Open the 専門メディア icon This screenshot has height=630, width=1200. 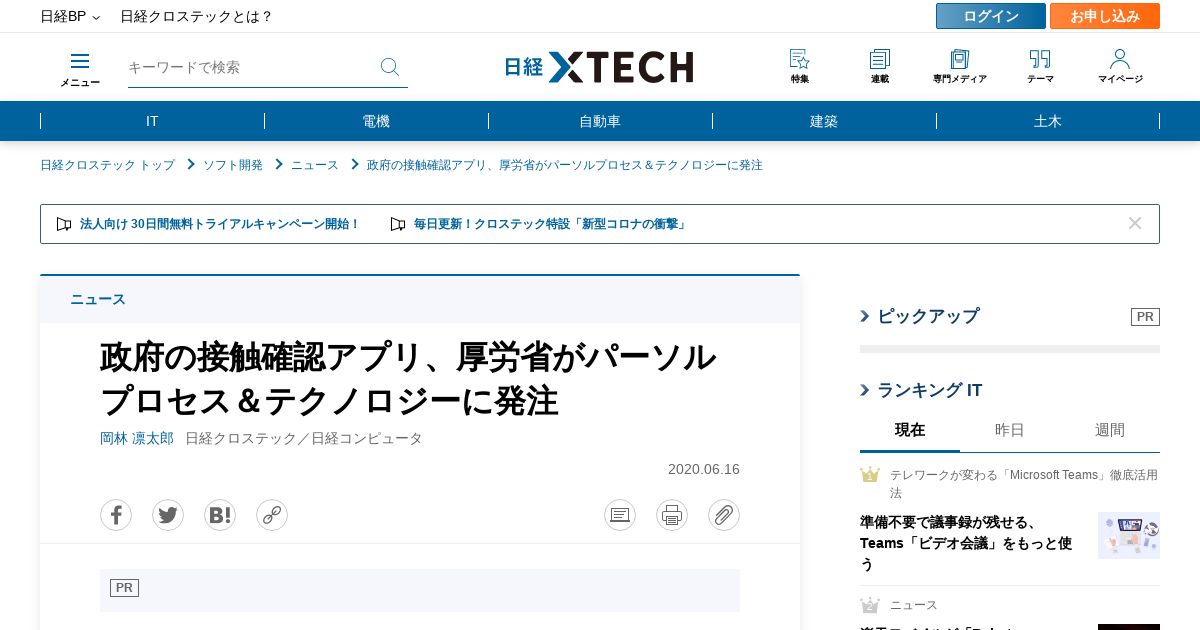coord(960,66)
